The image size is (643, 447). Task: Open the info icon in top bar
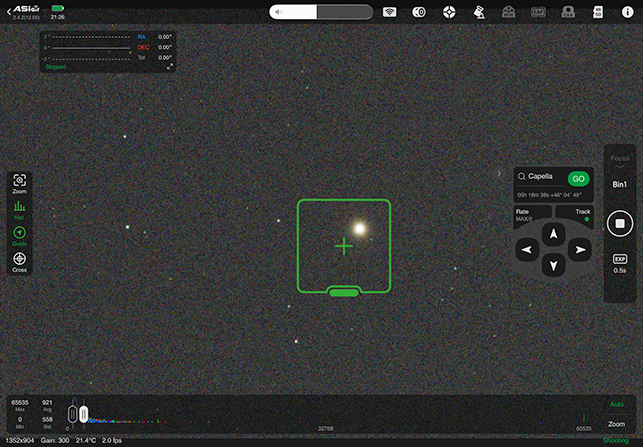point(627,12)
